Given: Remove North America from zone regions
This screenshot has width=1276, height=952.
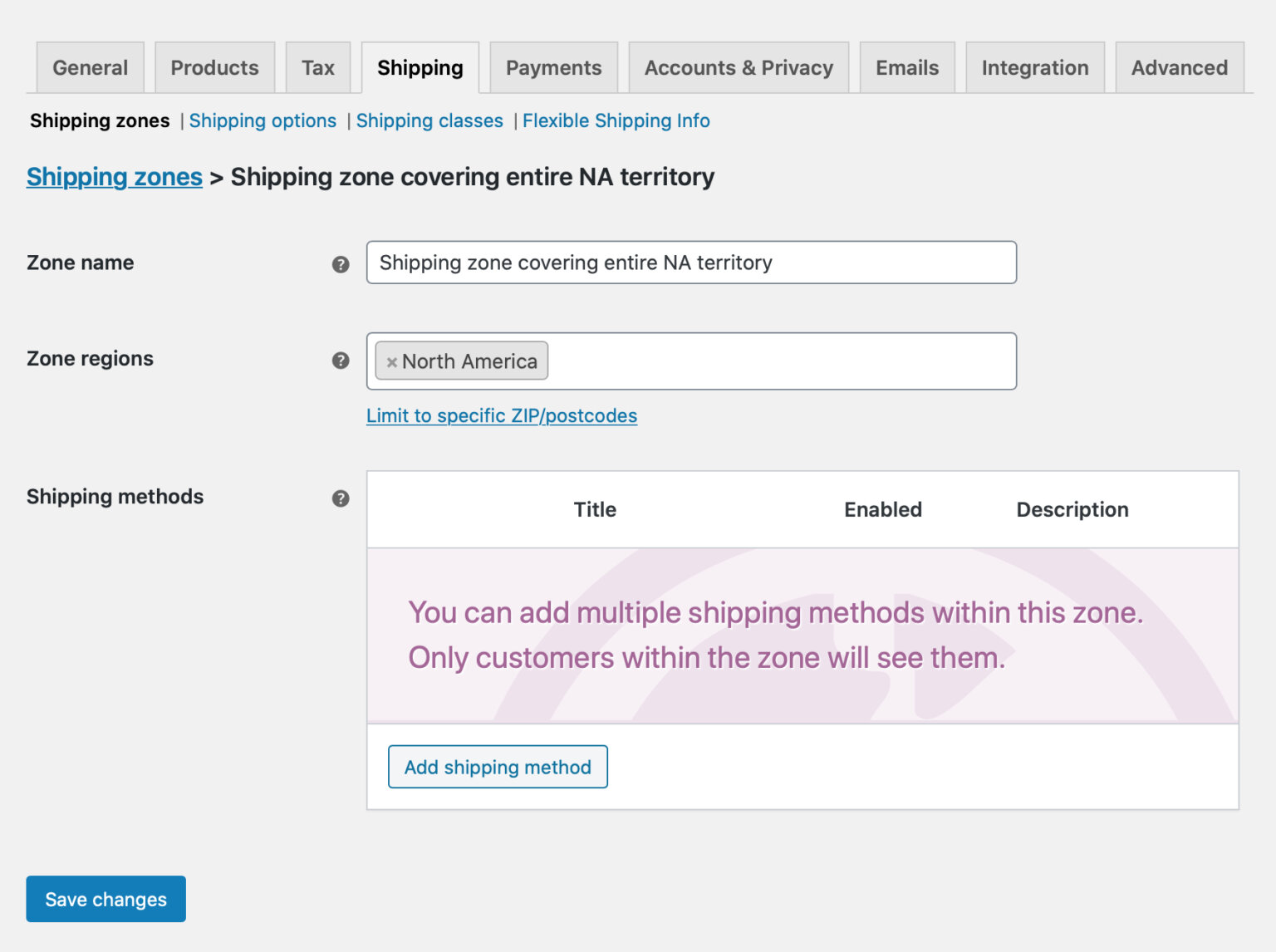Looking at the screenshot, I should [x=391, y=361].
